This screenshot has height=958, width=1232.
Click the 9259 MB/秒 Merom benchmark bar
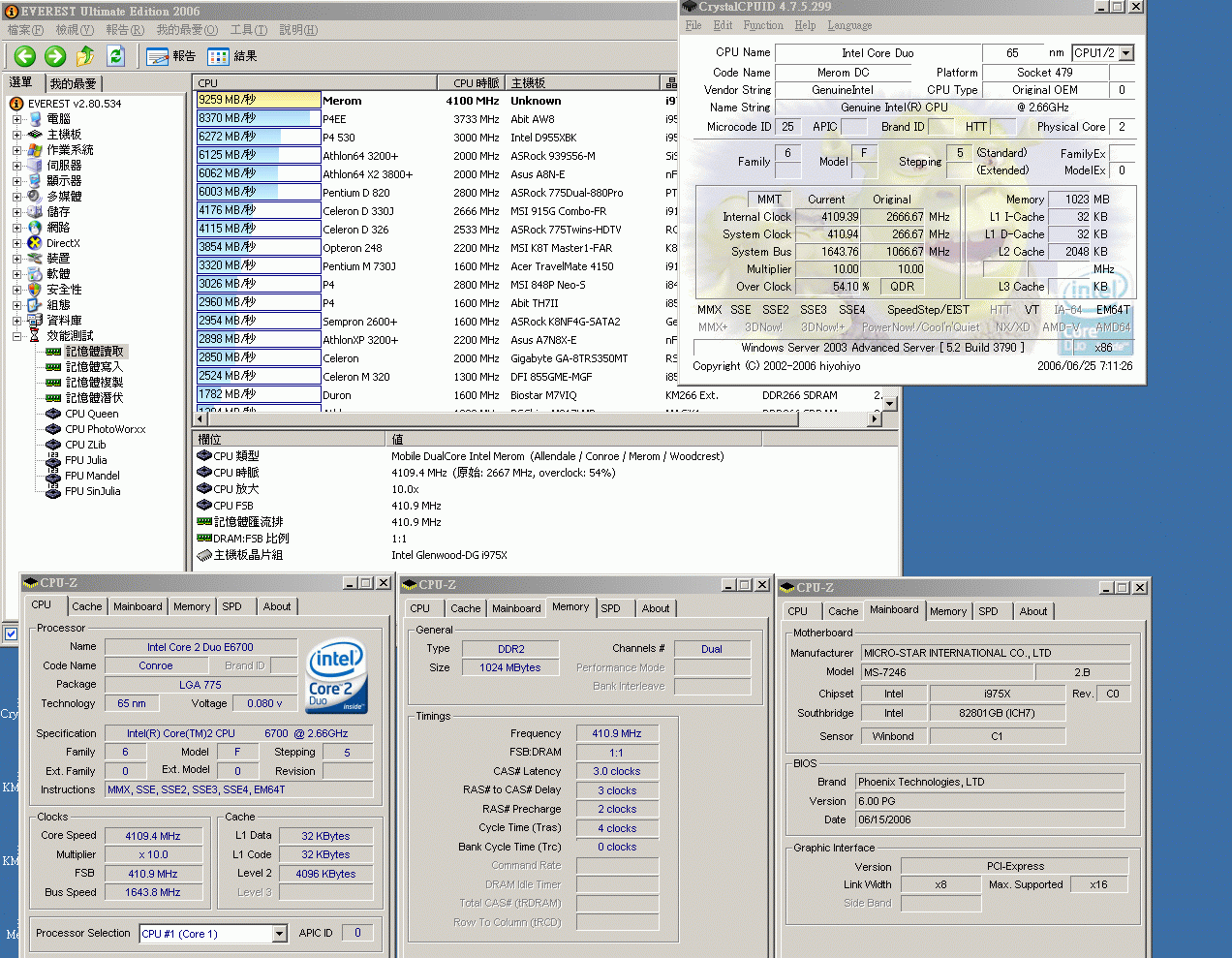tap(259, 100)
